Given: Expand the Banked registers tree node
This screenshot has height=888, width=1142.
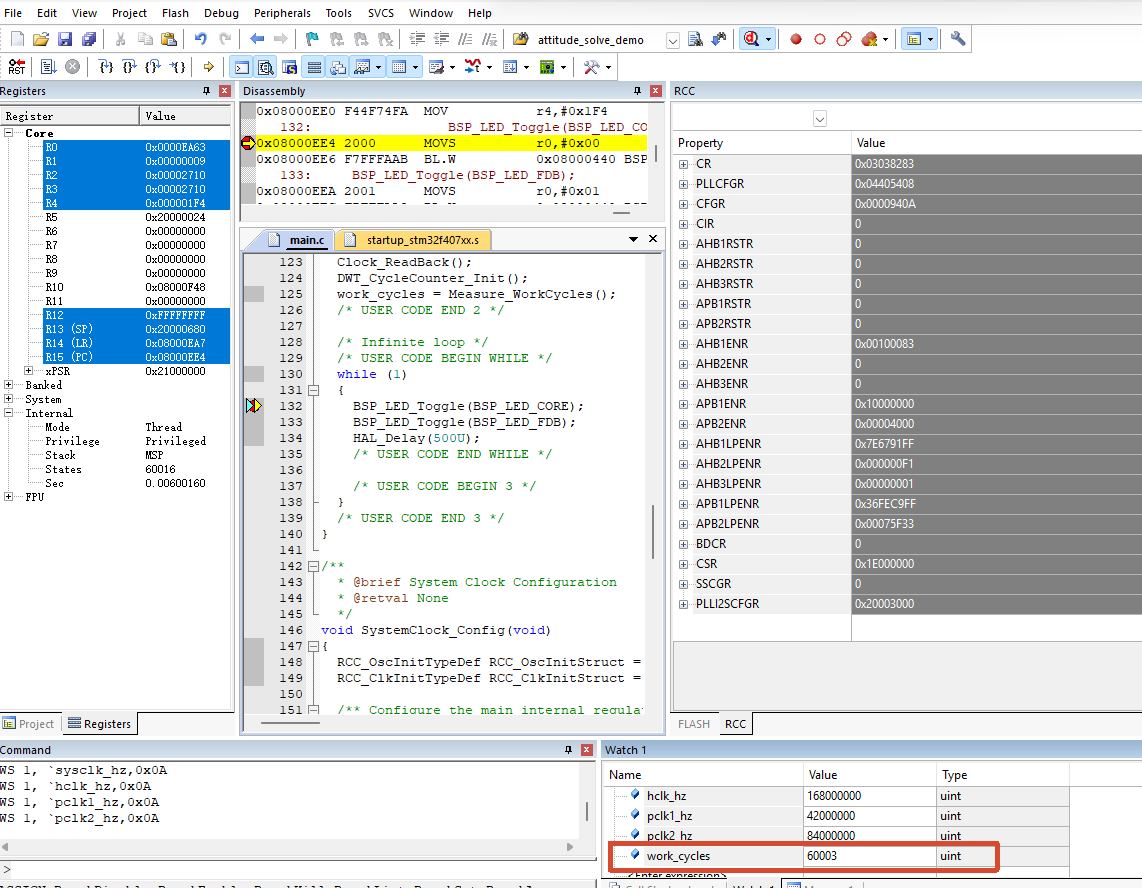Looking at the screenshot, I should click(9, 385).
